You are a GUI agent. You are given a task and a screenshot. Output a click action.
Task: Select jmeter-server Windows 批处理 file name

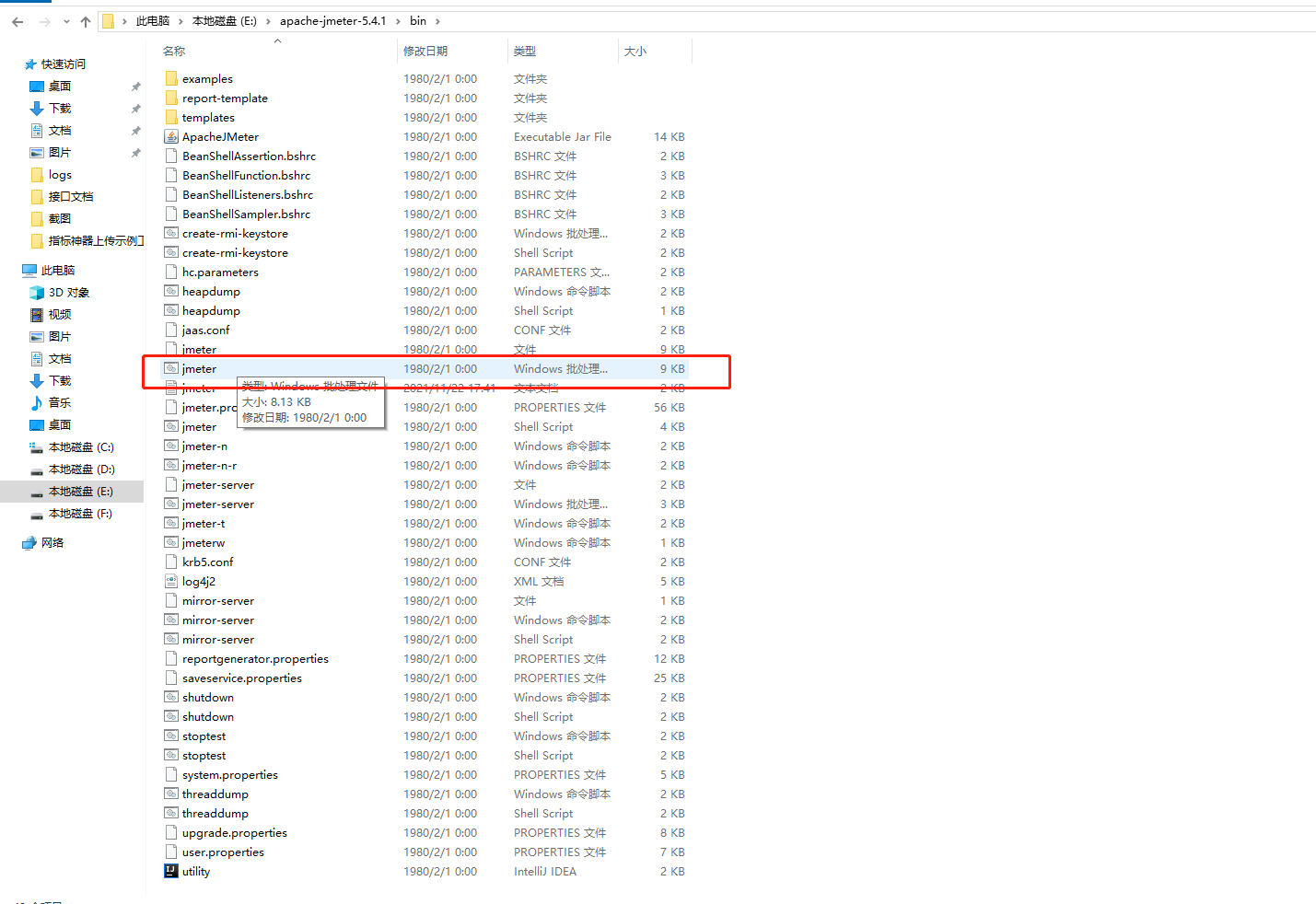click(218, 504)
